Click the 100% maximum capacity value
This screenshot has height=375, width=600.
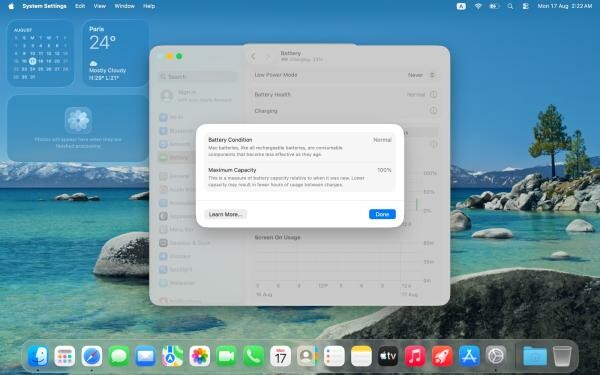[384, 170]
